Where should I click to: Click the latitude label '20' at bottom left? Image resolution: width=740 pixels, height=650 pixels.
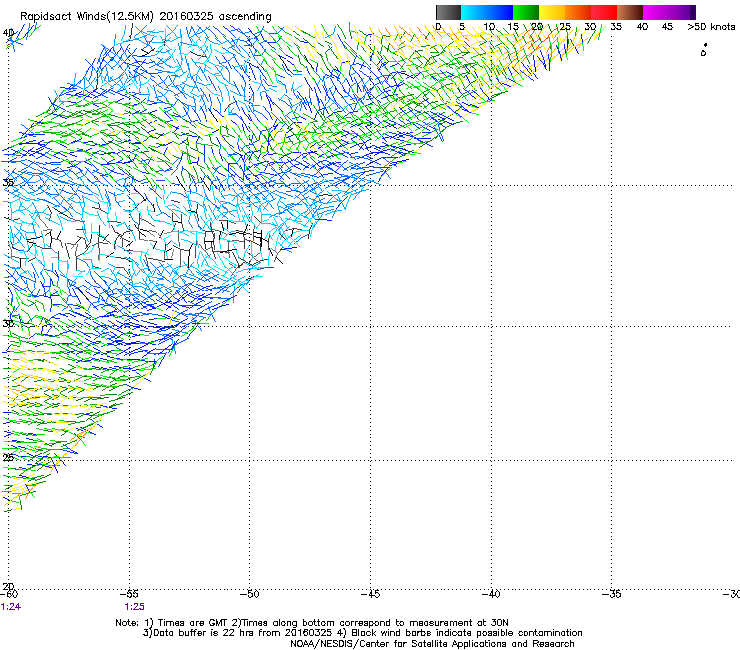point(8,586)
